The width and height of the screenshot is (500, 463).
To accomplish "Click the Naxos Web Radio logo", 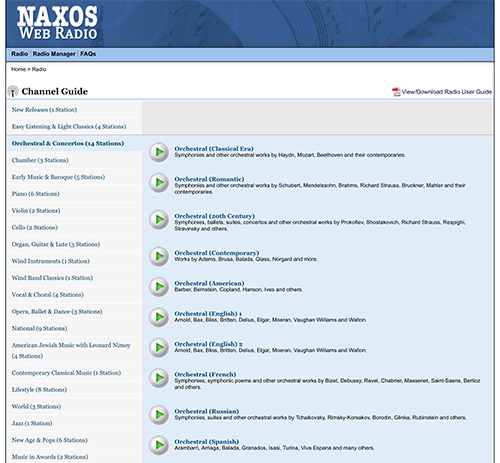I will pyautogui.click(x=57, y=23).
